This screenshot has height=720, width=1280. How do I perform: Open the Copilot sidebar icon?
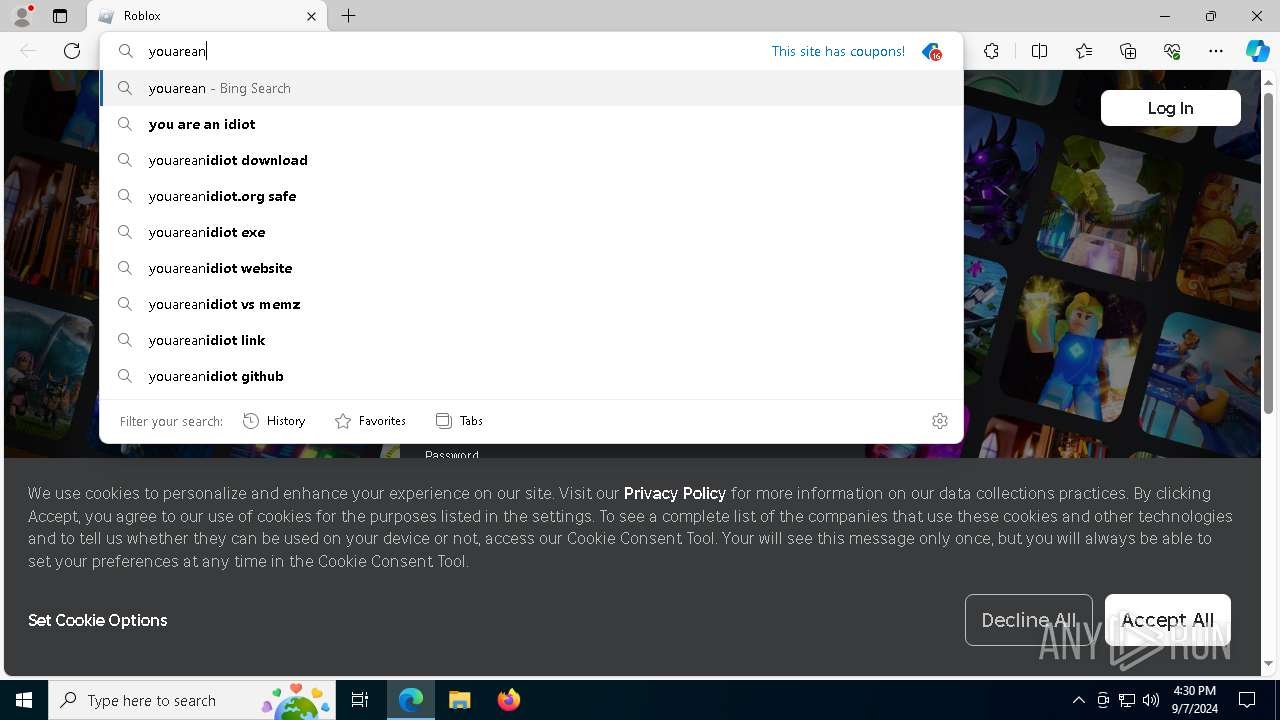(x=1257, y=51)
